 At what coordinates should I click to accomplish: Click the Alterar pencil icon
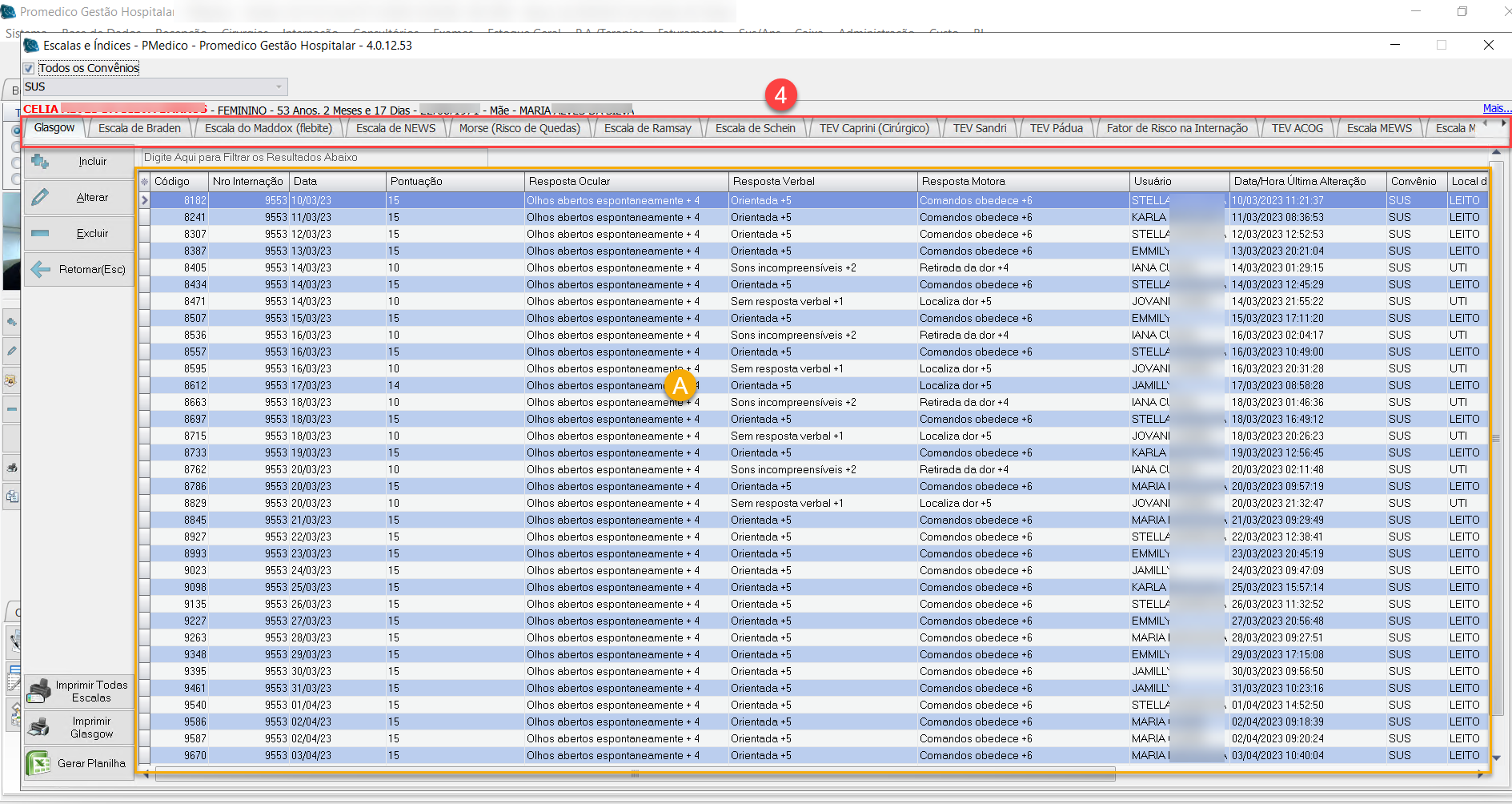40,198
